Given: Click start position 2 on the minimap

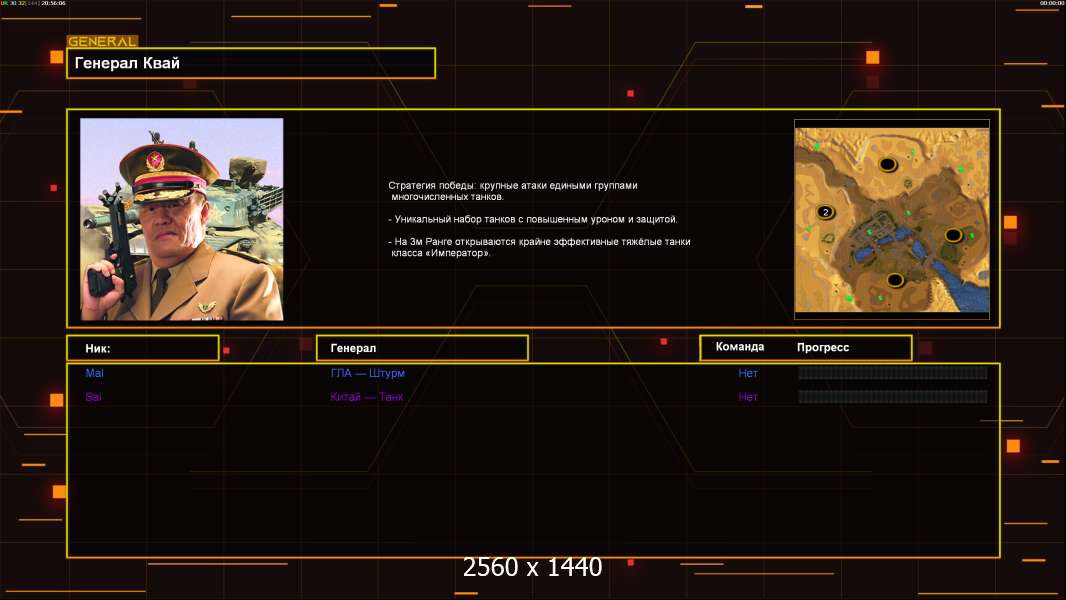Looking at the screenshot, I should pyautogui.click(x=825, y=212).
